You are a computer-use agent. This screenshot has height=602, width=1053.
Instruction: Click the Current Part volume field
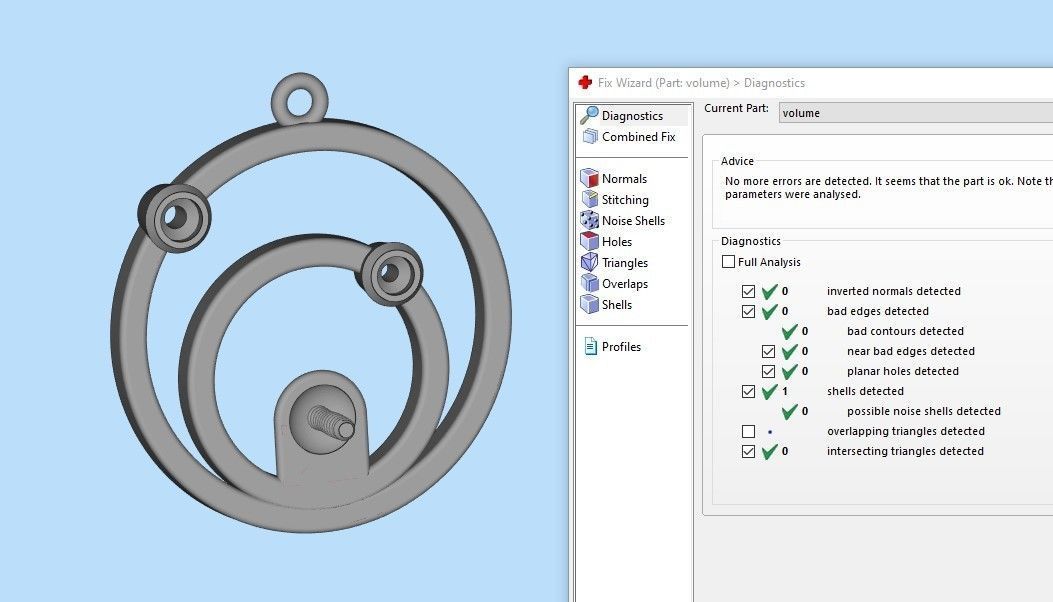point(915,113)
